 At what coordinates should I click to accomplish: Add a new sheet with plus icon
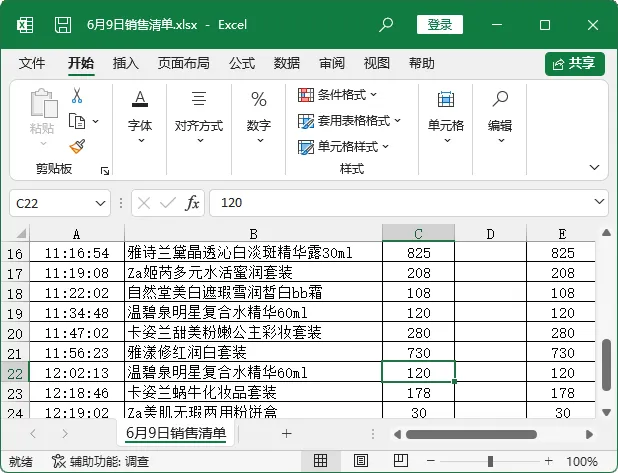(287, 434)
